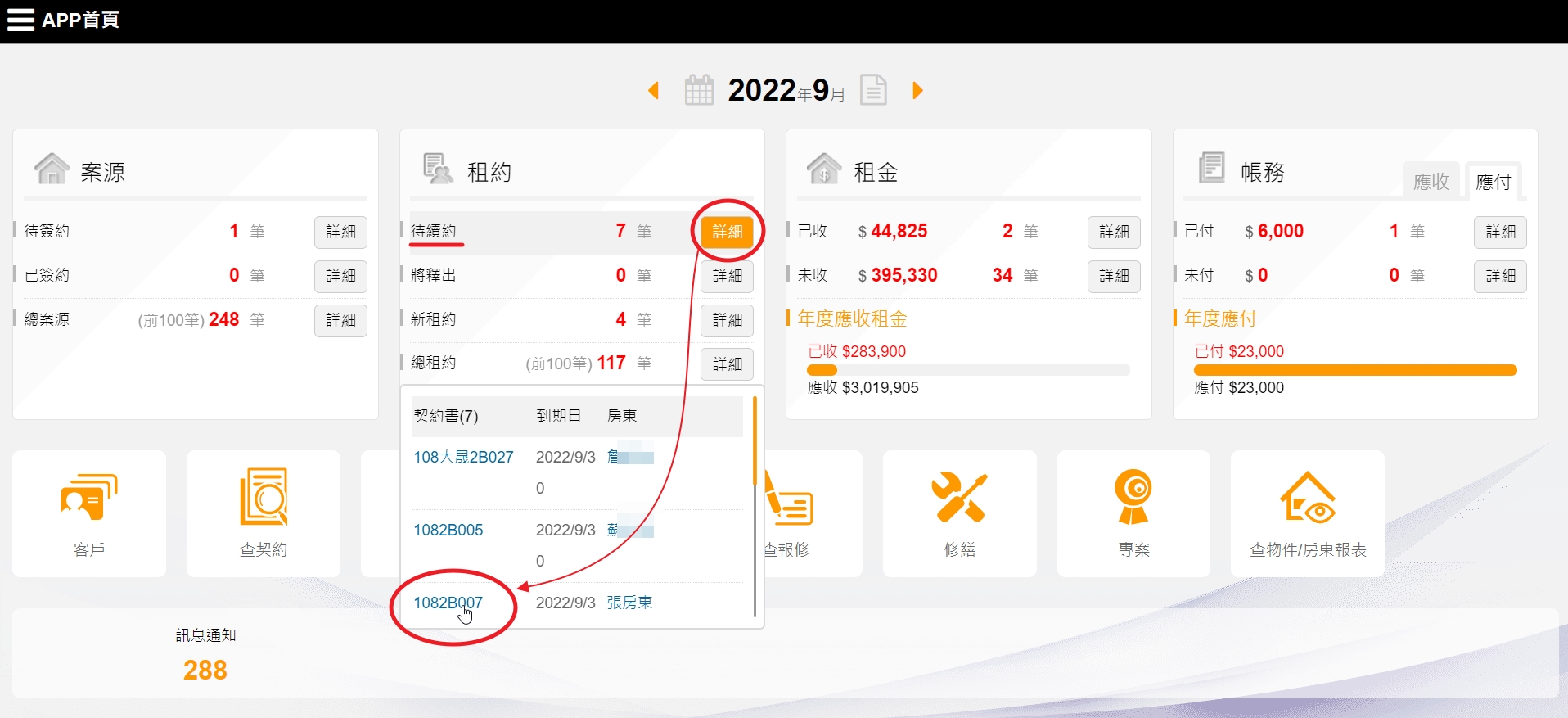Image resolution: width=1568 pixels, height=718 pixels.
Task: Open the 客戶 customers tile
Action: point(89,513)
